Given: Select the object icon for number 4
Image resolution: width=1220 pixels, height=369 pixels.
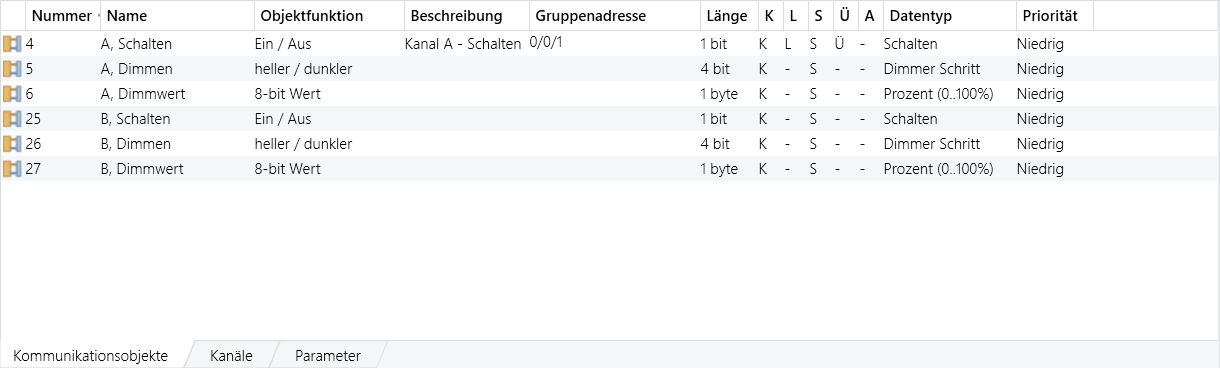Looking at the screenshot, I should tap(12, 44).
